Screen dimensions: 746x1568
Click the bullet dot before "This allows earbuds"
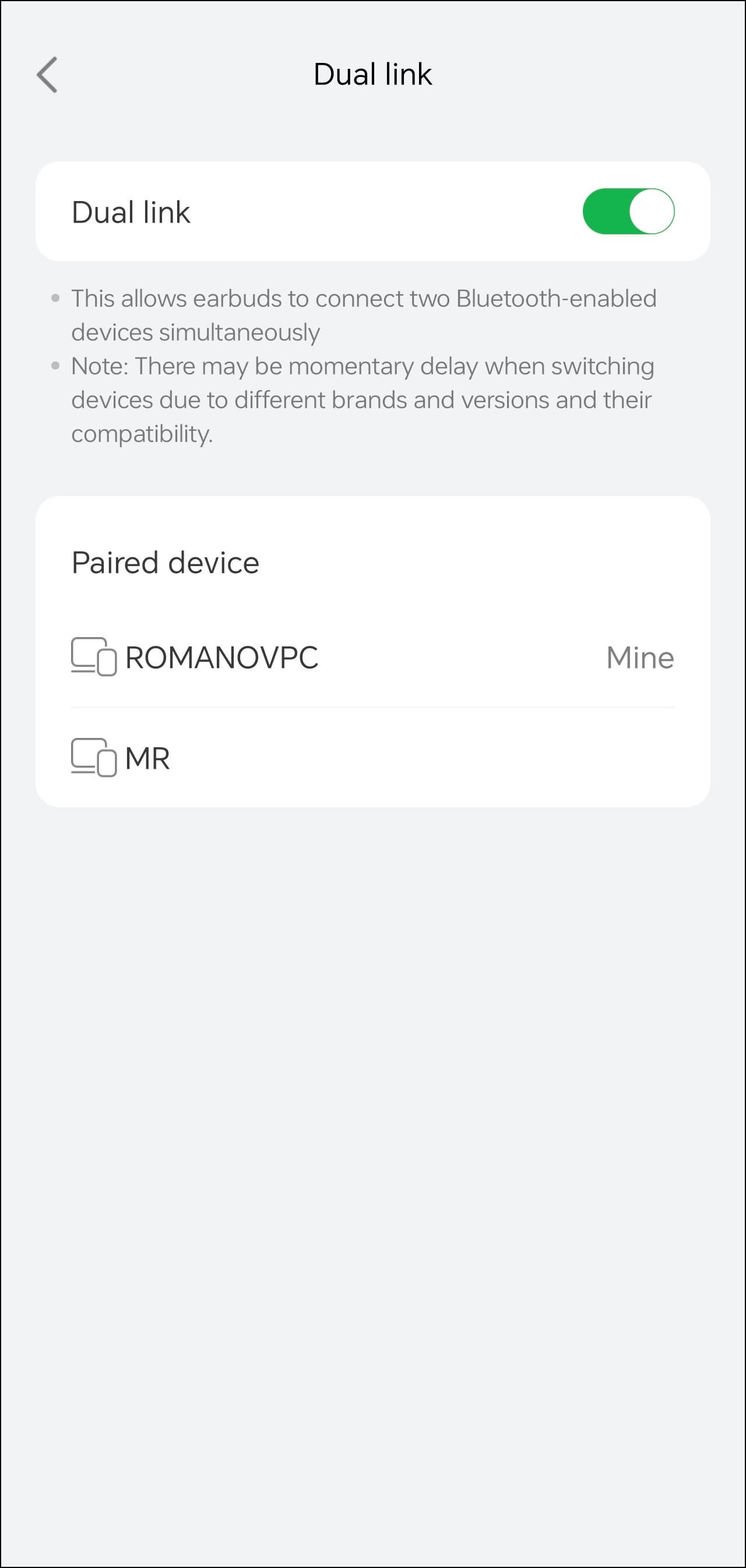pos(56,298)
